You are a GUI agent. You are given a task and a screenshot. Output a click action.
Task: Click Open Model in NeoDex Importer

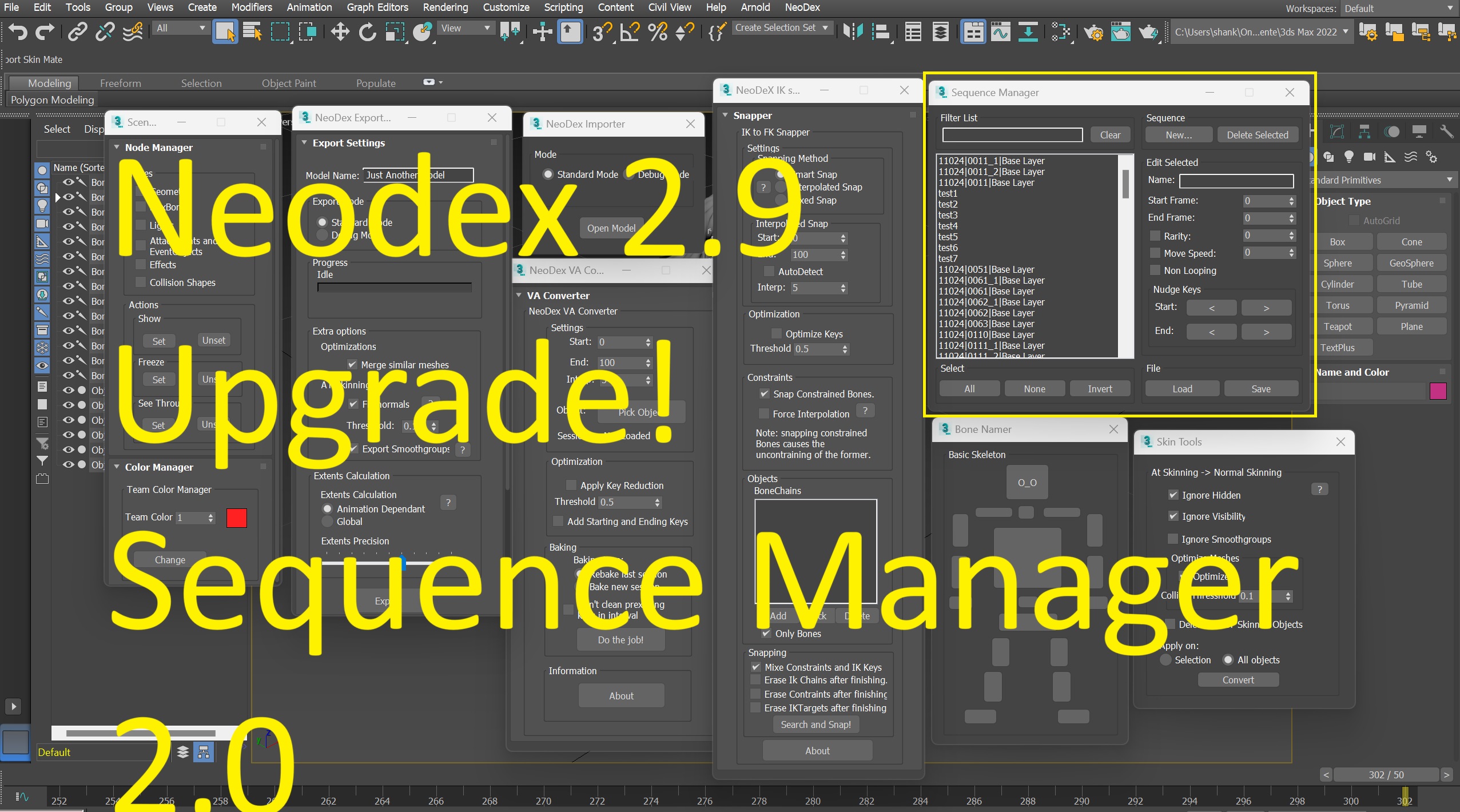(x=611, y=228)
